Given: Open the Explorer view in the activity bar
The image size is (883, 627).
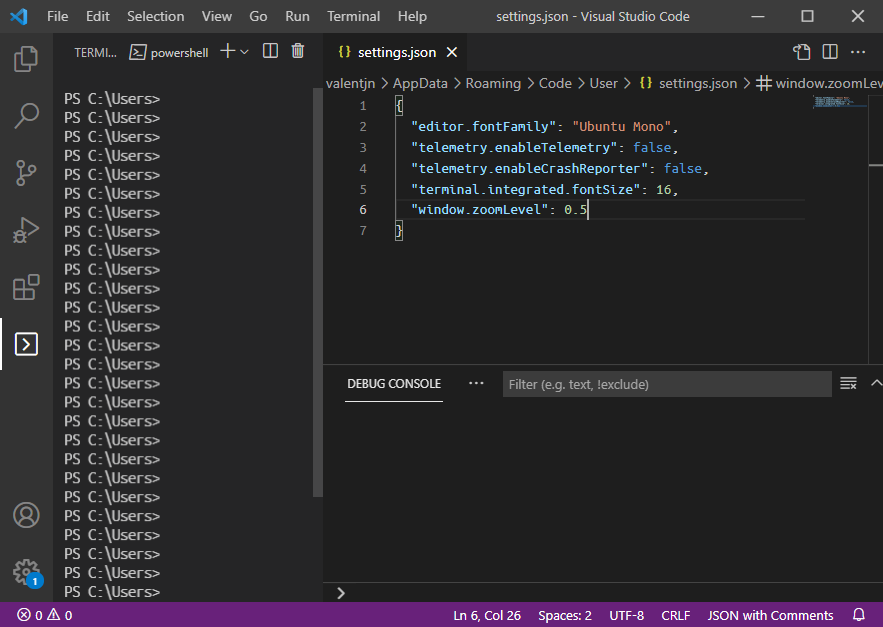Looking at the screenshot, I should coord(26,59).
